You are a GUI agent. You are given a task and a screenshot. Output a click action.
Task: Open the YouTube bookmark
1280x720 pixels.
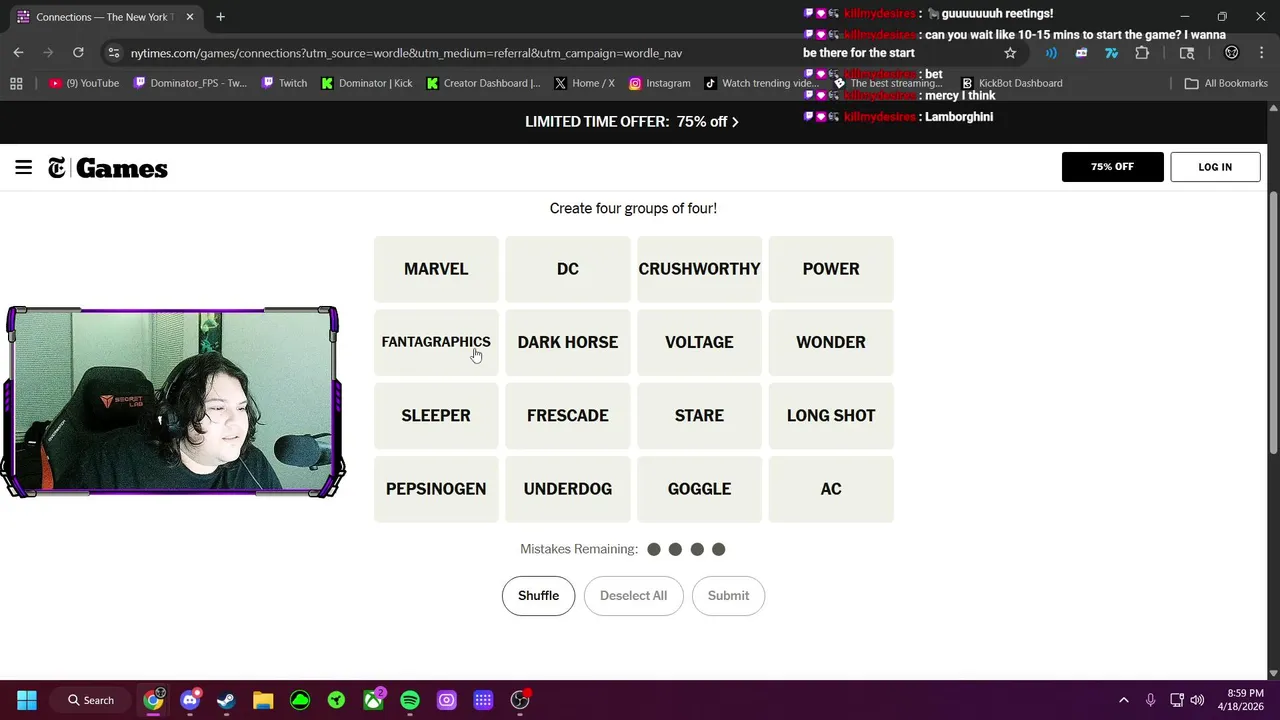pyautogui.click(x=84, y=83)
